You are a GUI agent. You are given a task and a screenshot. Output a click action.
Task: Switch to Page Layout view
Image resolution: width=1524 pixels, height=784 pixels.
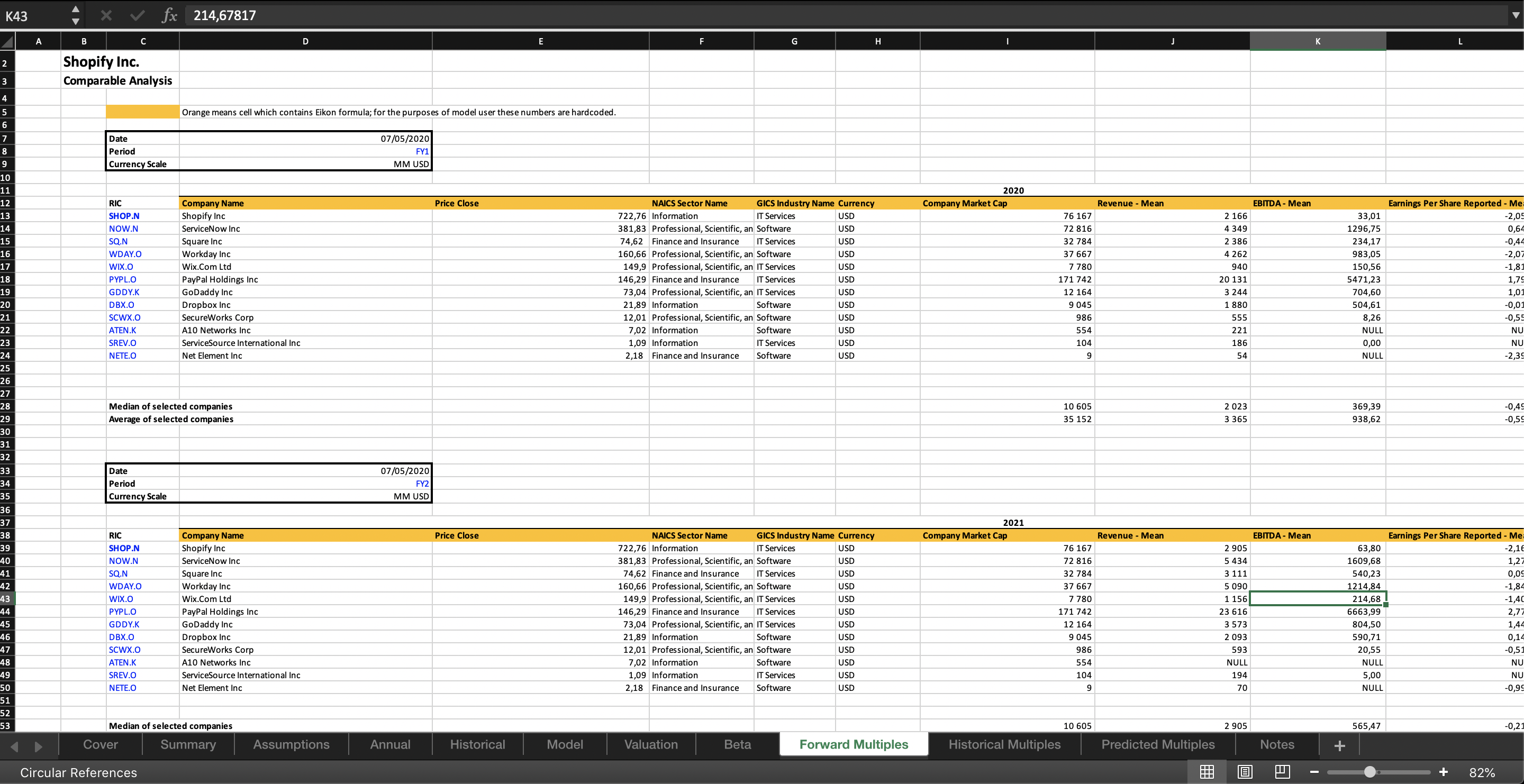click(1245, 772)
